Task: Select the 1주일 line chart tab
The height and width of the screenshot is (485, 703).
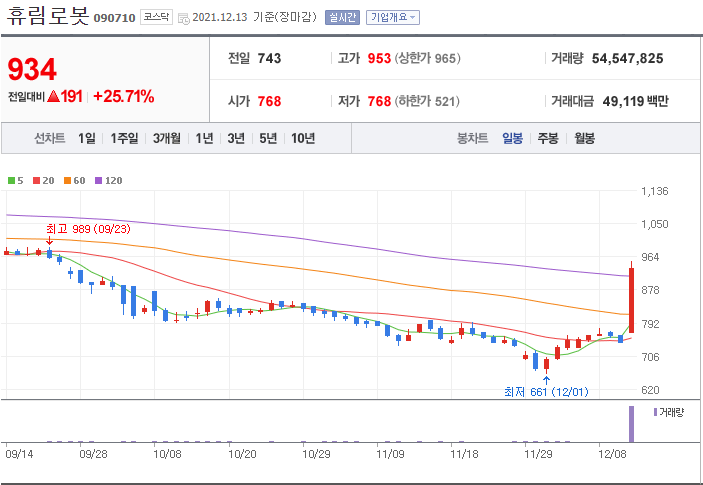Action: coord(124,138)
